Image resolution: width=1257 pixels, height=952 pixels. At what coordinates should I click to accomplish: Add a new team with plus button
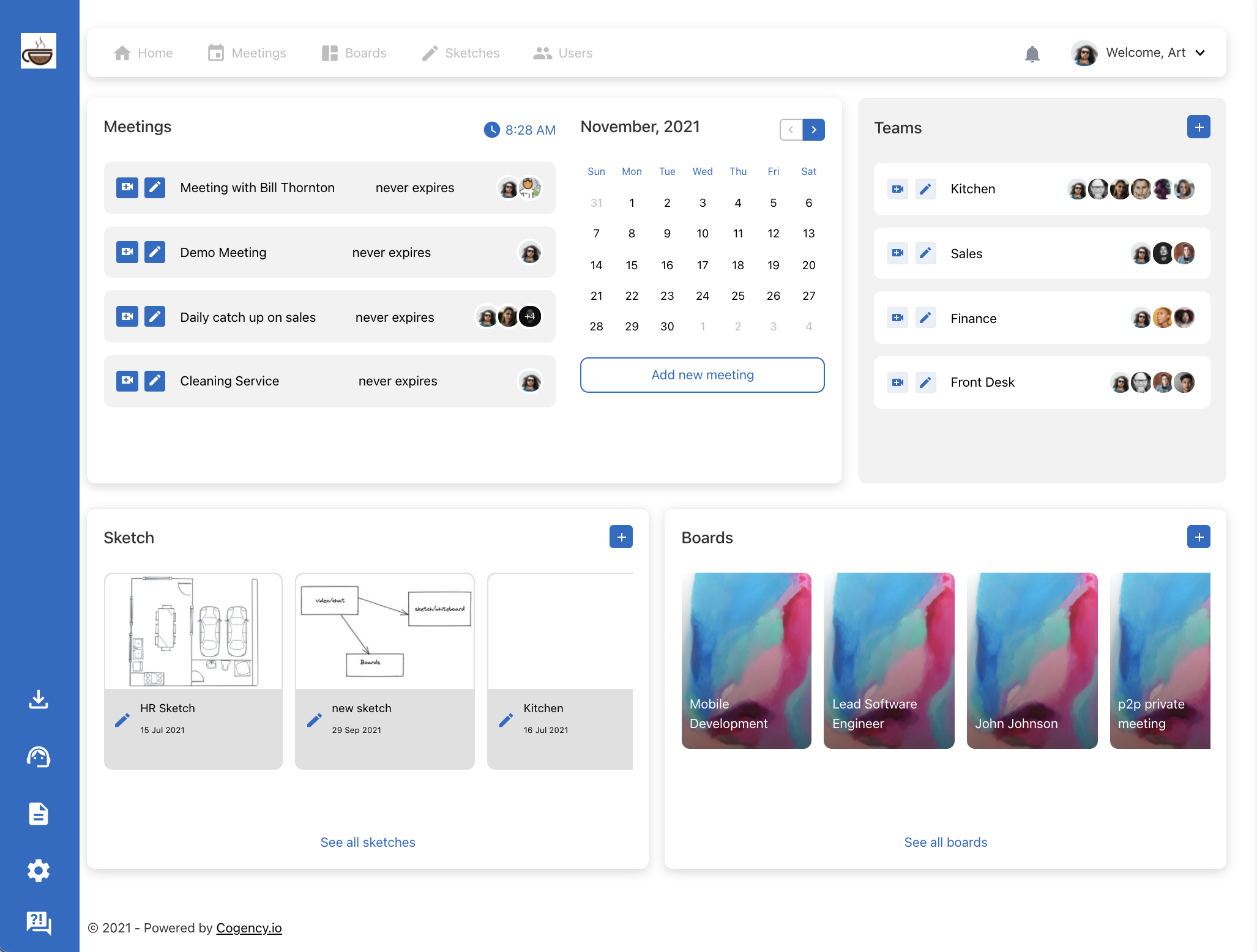[x=1198, y=127]
